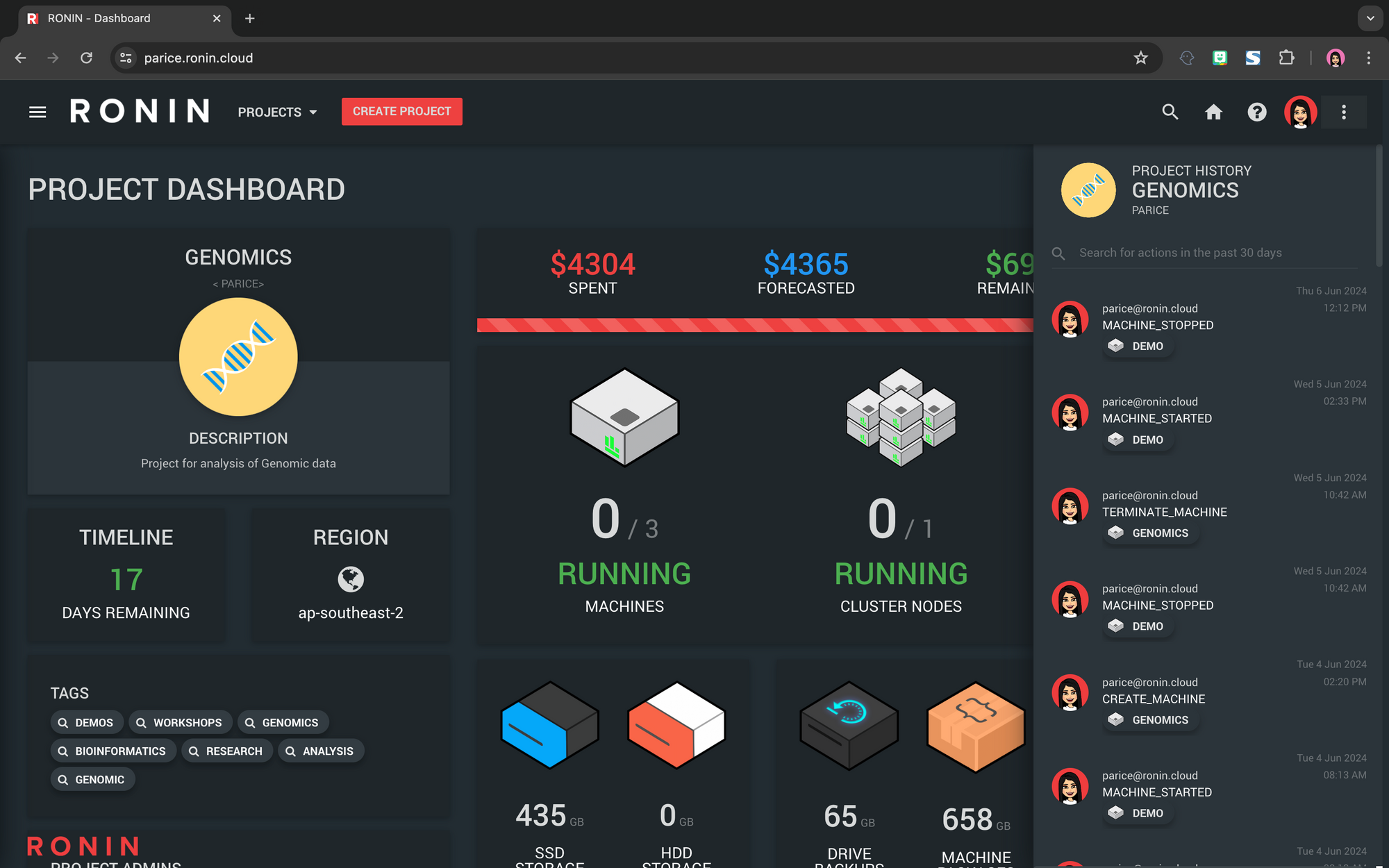The height and width of the screenshot is (868, 1389).
Task: Select the BIOINFORMATICS tag
Action: point(113,751)
